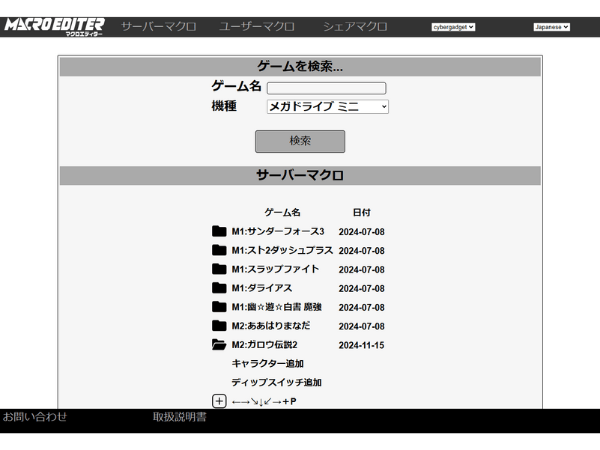This screenshot has width=600, height=450.
Task: Click the folder icon beside M1:スラップファイト
Action: [219, 269]
